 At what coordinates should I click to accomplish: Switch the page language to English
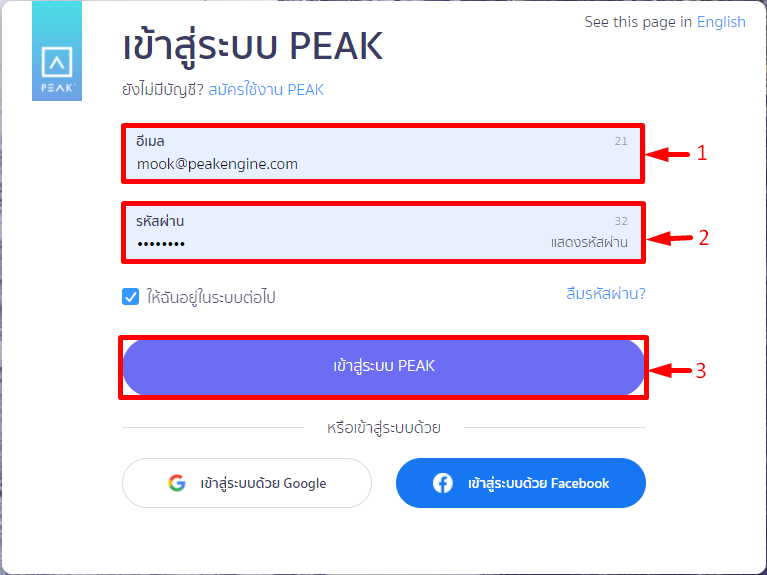[721, 22]
